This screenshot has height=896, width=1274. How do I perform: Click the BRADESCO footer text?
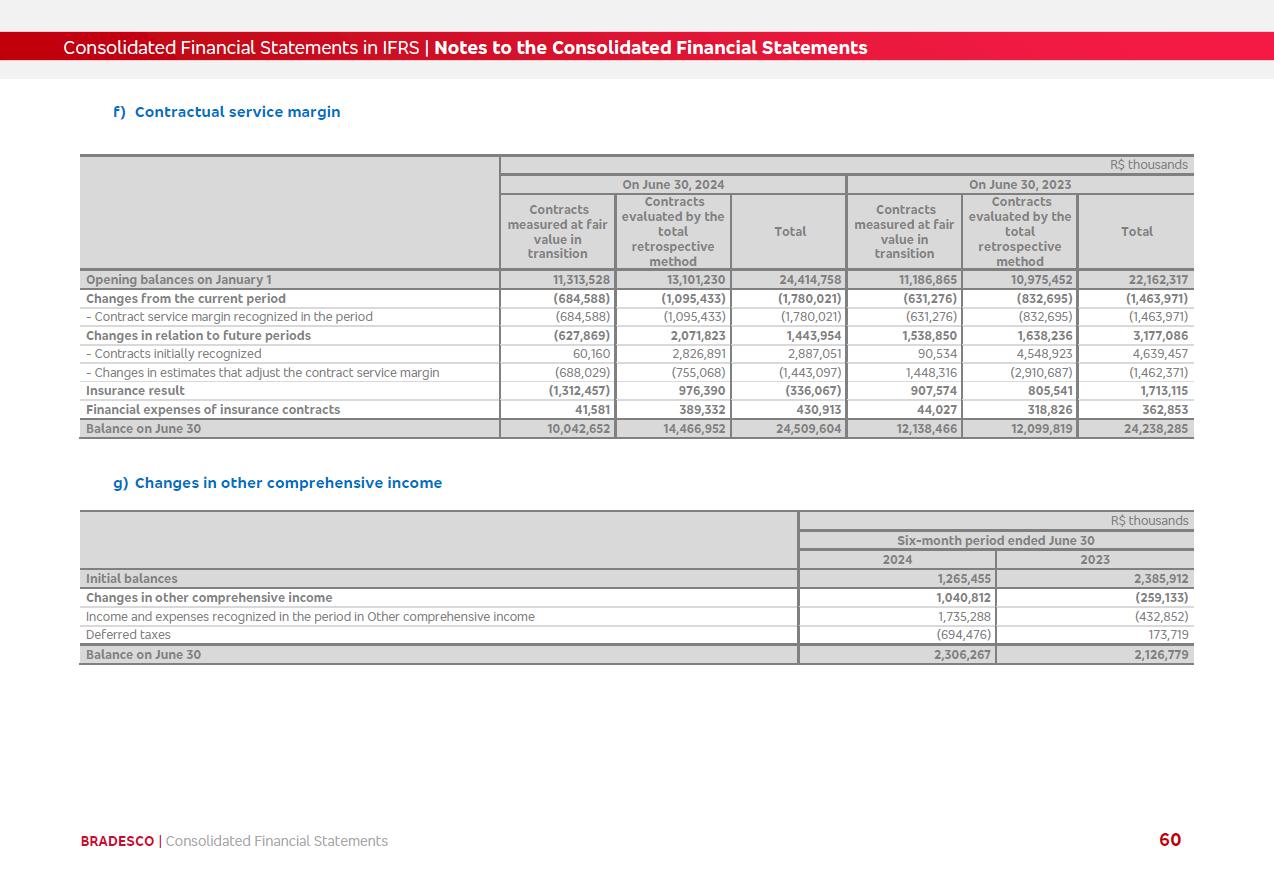(117, 841)
